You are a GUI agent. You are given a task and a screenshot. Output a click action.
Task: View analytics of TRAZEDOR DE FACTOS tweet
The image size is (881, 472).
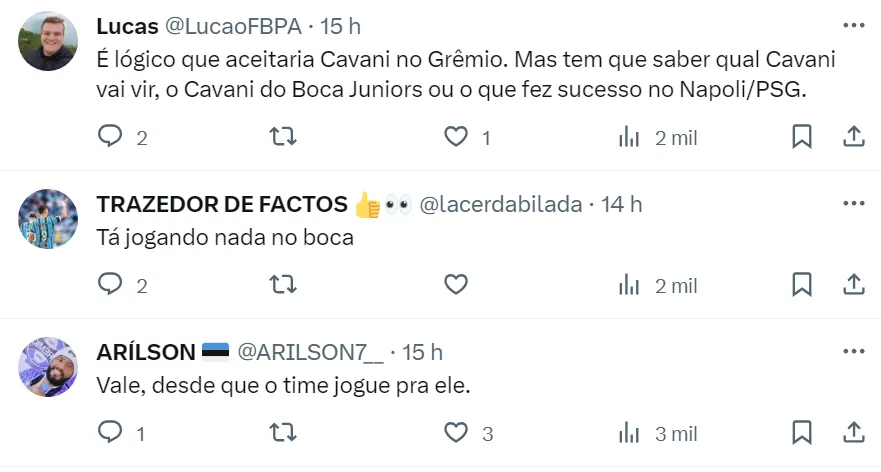[x=629, y=285]
